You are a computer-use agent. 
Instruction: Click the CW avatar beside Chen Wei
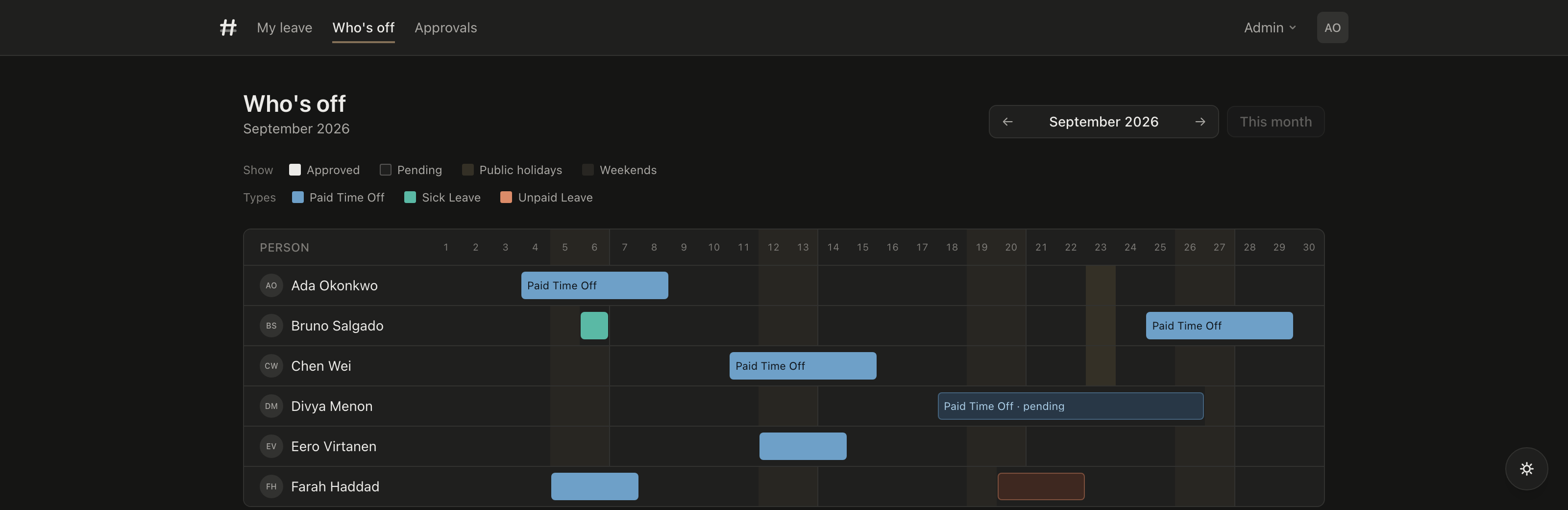click(x=271, y=366)
